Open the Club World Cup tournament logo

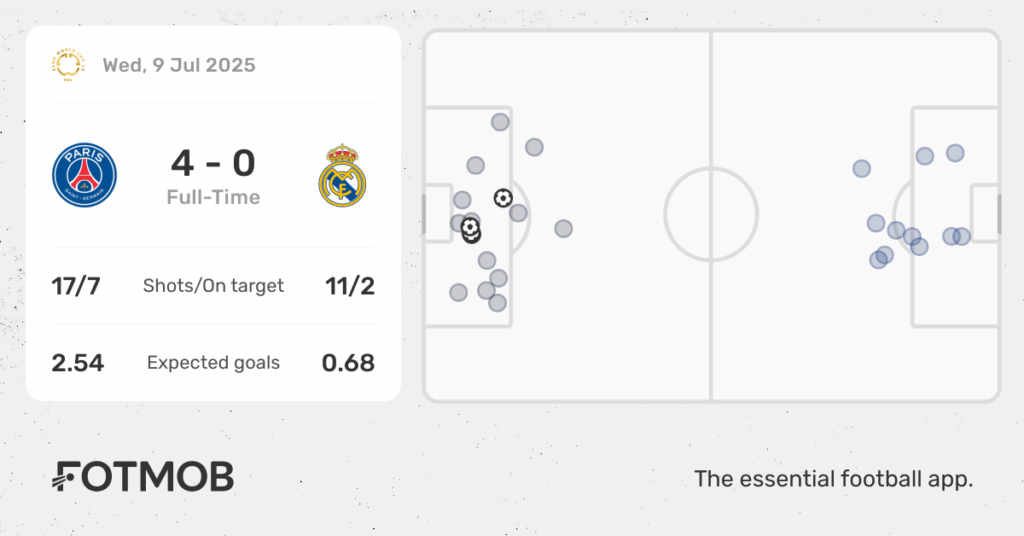pyautogui.click(x=68, y=65)
